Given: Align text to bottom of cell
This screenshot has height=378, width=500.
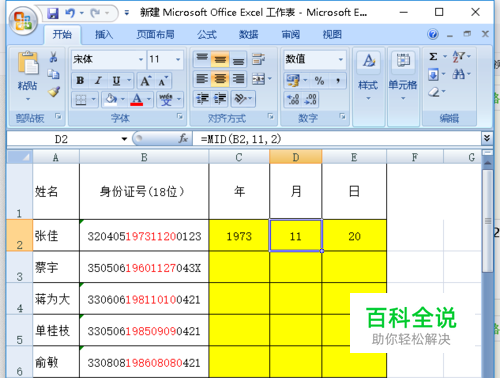Looking at the screenshot, I should pyautogui.click(x=238, y=59).
